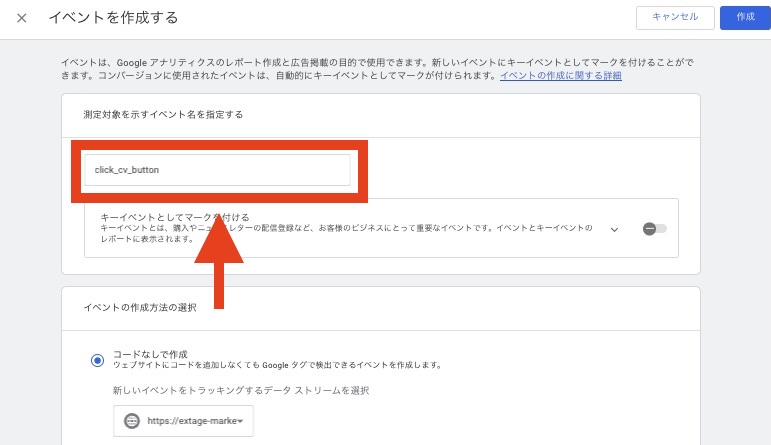
Task: Click the globe icon in stream dropdown
Action: point(131,421)
